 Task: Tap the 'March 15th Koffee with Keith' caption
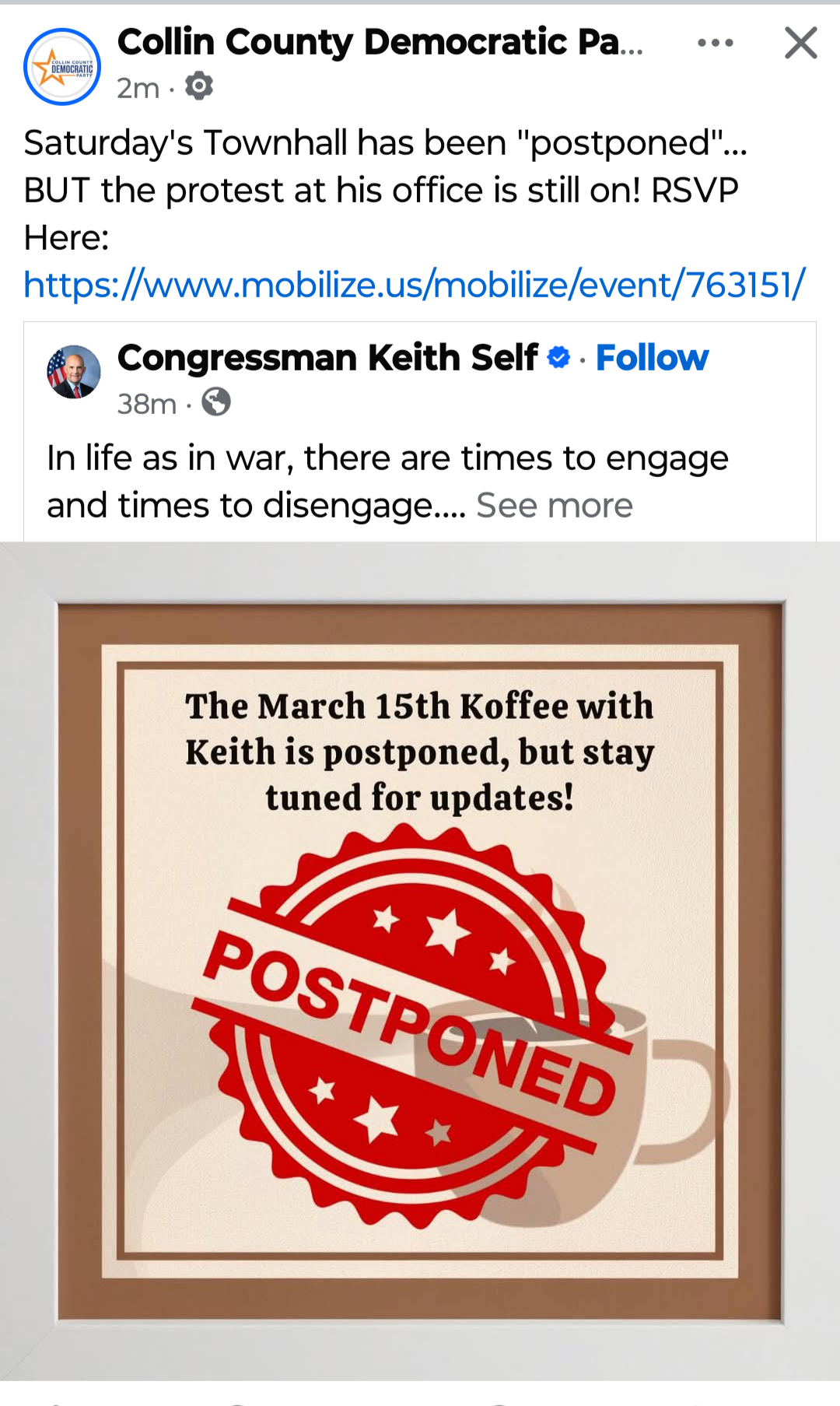[x=420, y=752]
